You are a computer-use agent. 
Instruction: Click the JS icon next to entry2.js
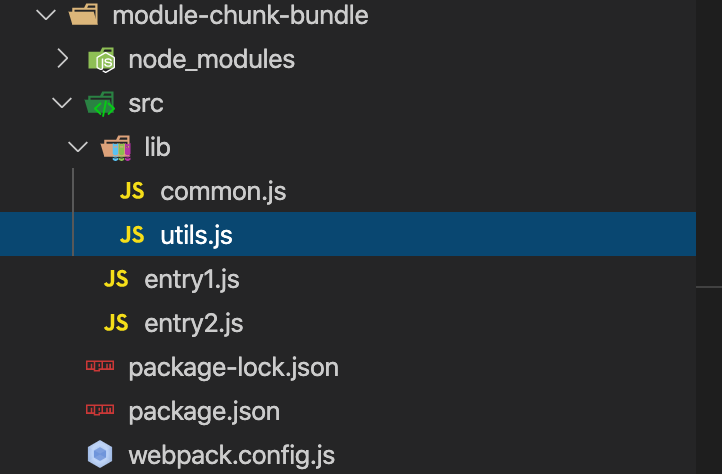[x=116, y=324]
